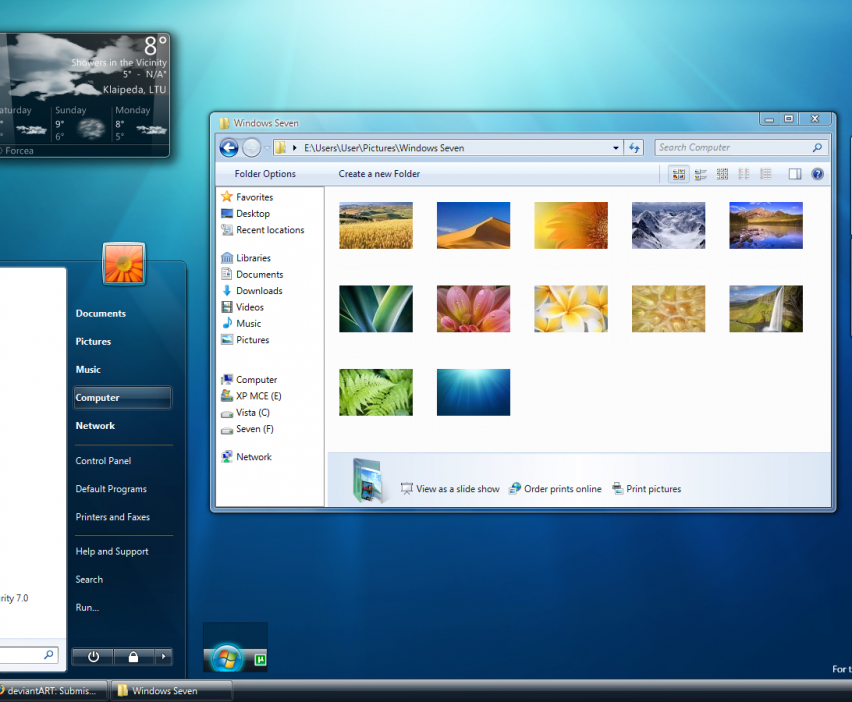Click the refresh button beside address bar

click(x=634, y=148)
